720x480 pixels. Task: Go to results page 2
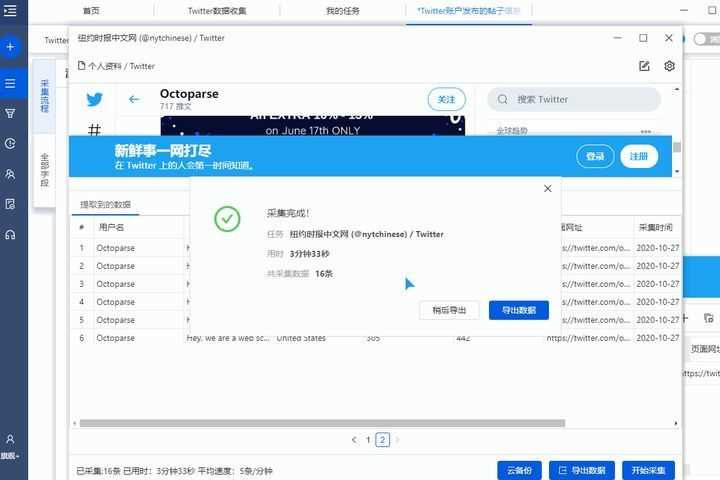coord(382,440)
